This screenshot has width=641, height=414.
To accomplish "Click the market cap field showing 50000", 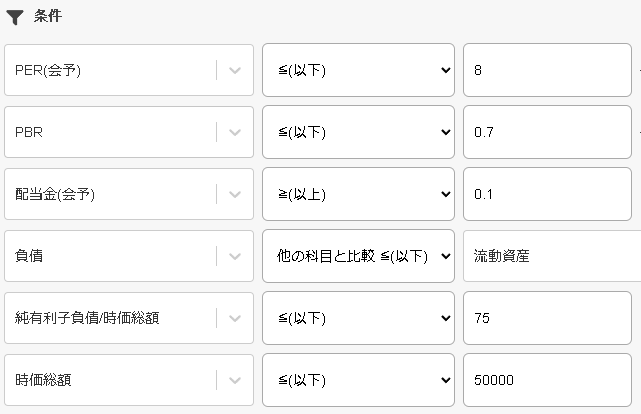I will click(x=547, y=380).
